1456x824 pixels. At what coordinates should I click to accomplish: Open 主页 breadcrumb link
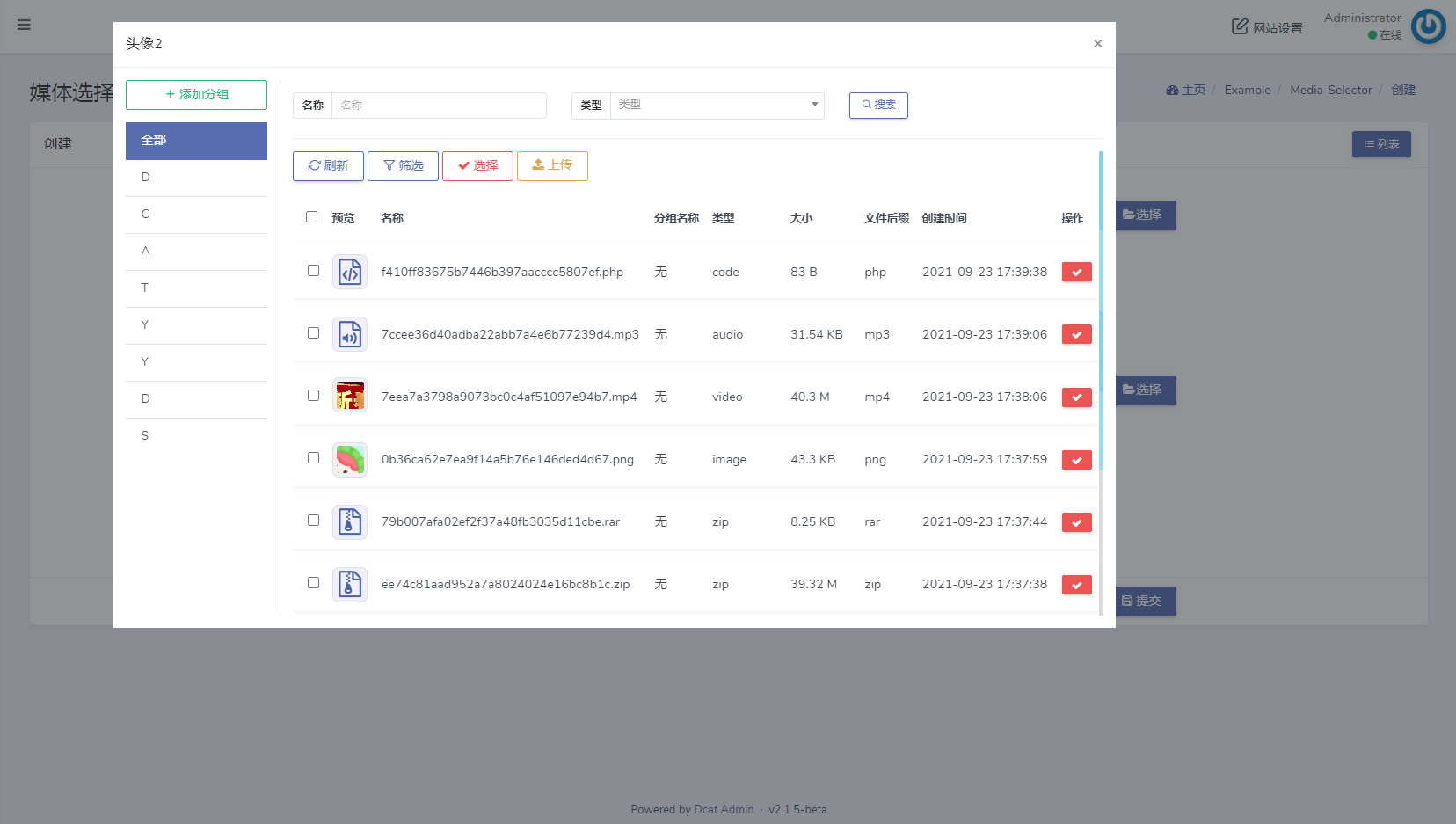(x=1185, y=91)
